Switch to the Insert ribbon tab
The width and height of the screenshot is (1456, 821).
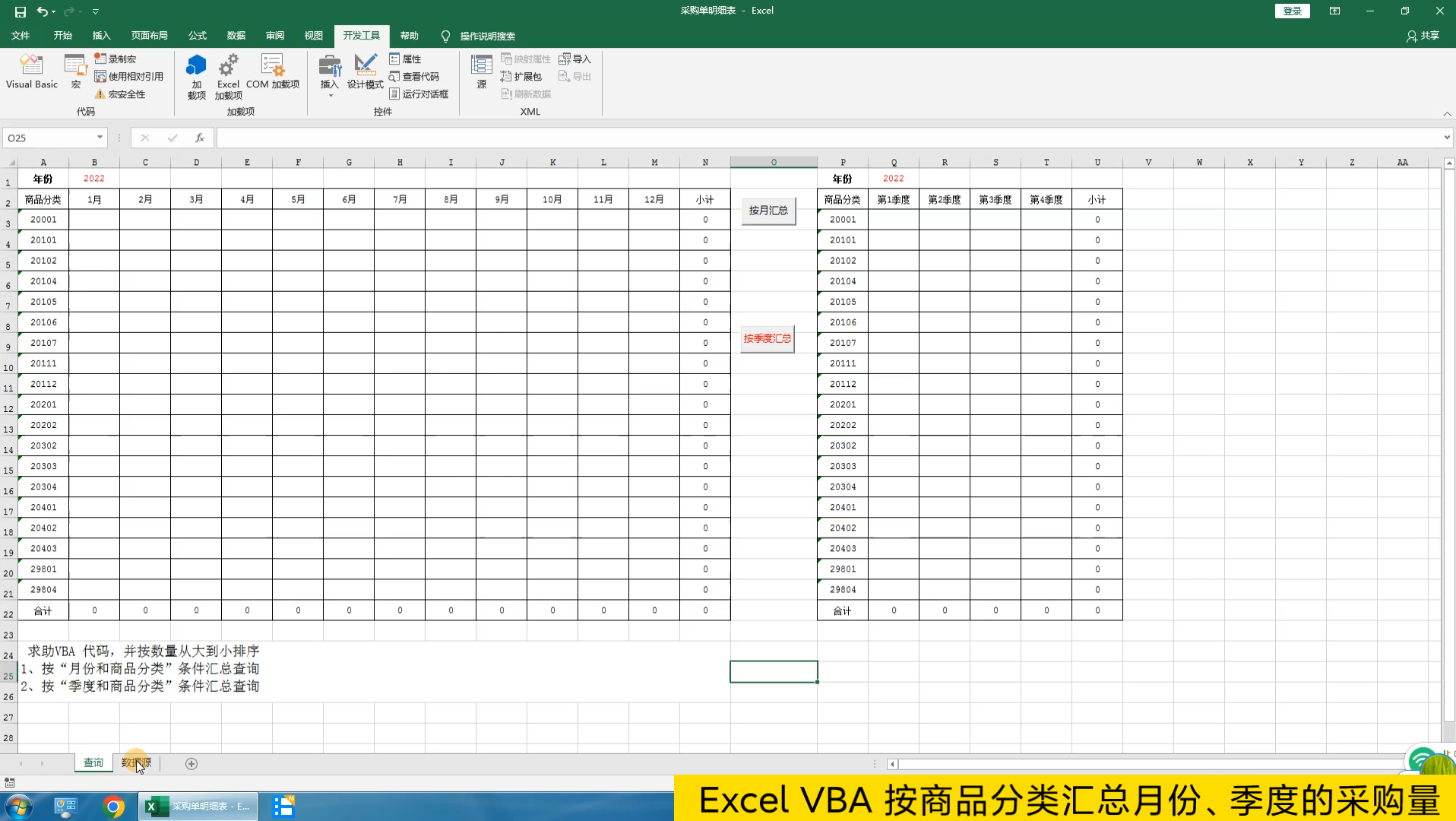point(101,36)
